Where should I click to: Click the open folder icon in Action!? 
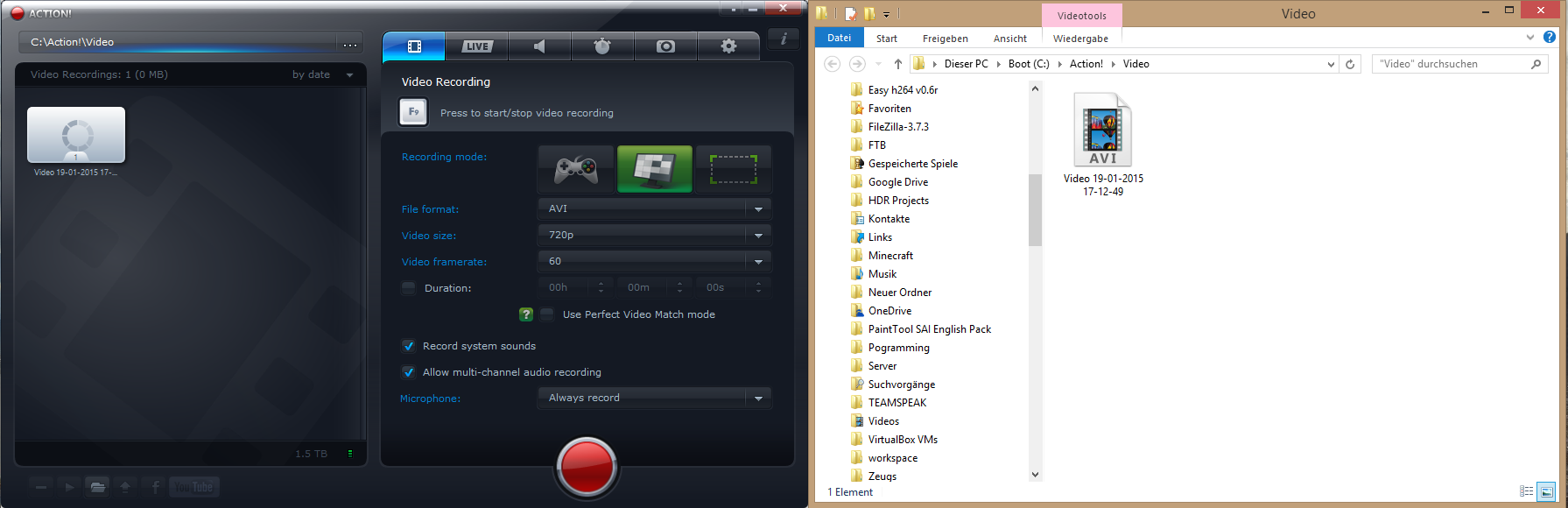[x=98, y=487]
